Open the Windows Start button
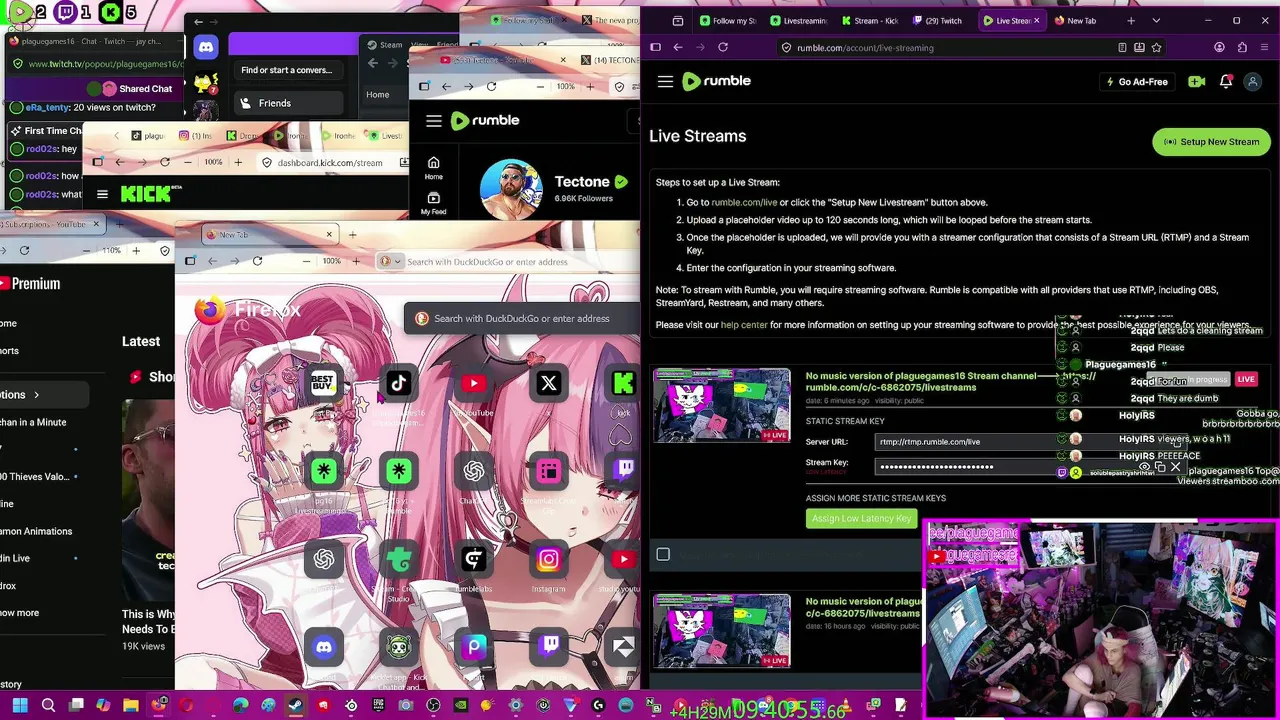 coord(20,706)
